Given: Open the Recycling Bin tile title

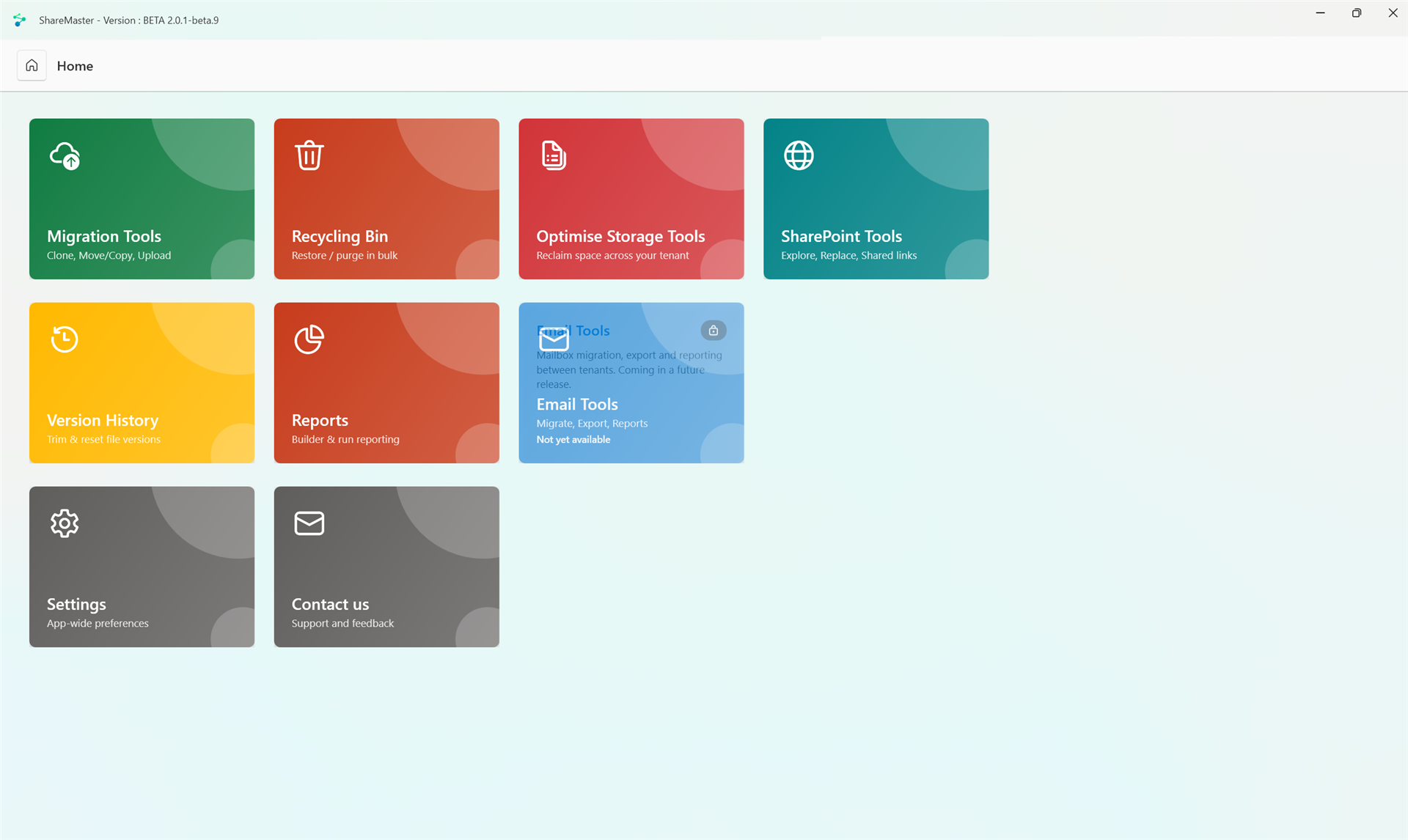Looking at the screenshot, I should pos(340,236).
